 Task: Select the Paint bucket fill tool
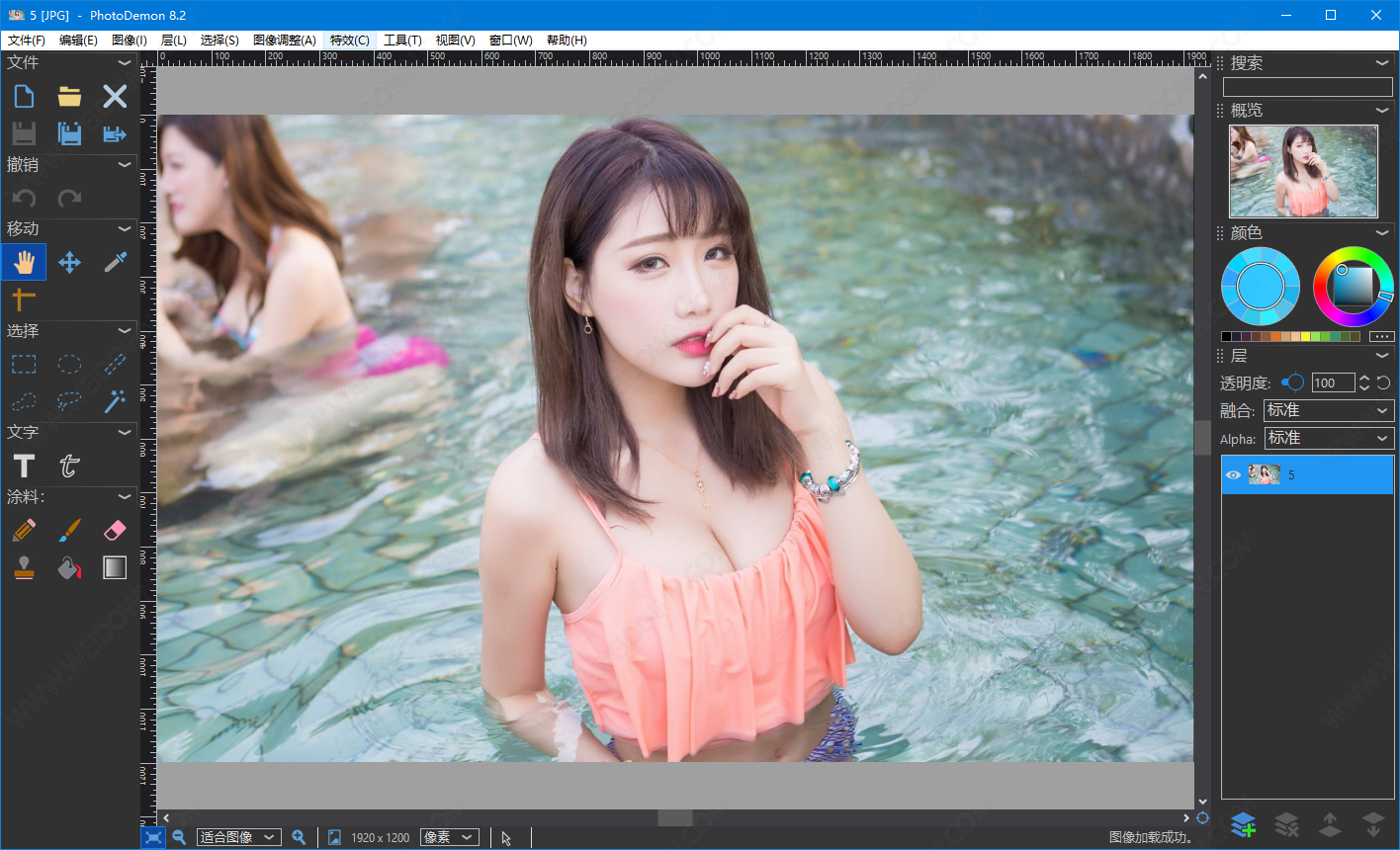69,567
